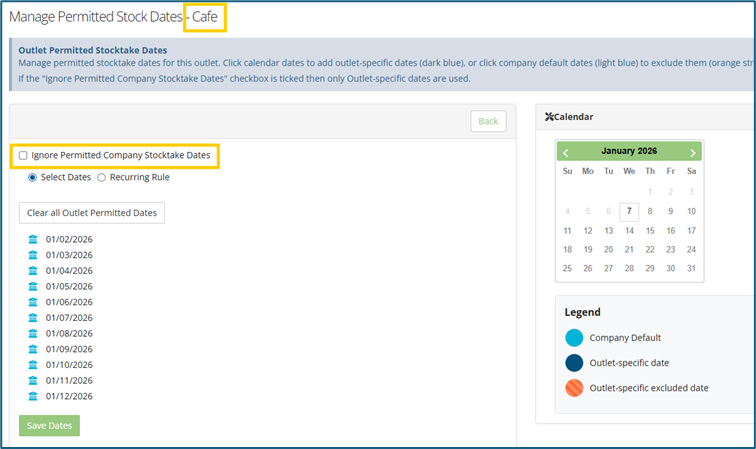Select January 23 in the calendar

(x=671, y=249)
